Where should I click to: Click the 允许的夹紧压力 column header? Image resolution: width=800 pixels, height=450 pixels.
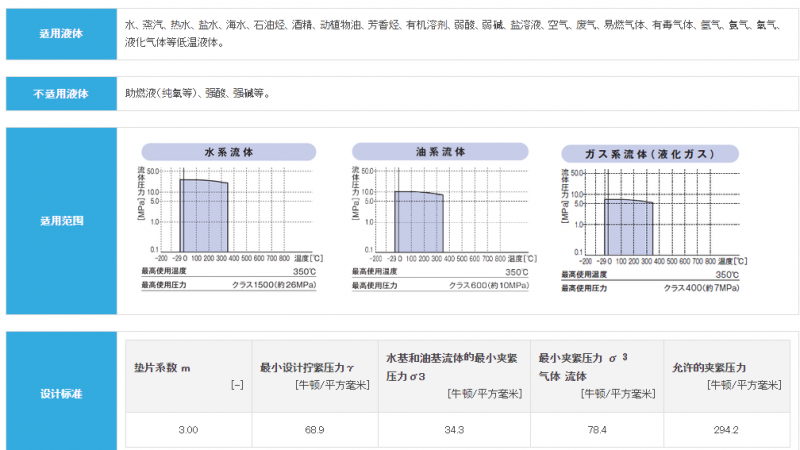(x=710, y=368)
